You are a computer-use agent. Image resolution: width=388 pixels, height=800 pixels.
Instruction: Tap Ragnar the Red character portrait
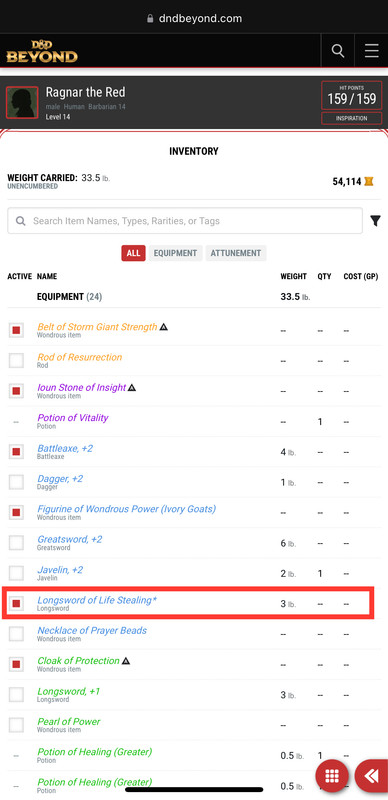[22, 103]
